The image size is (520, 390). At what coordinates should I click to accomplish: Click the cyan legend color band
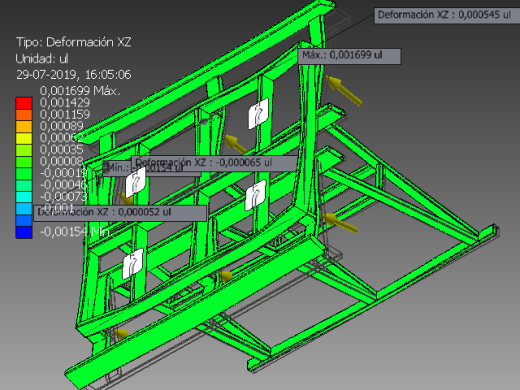coord(24,197)
